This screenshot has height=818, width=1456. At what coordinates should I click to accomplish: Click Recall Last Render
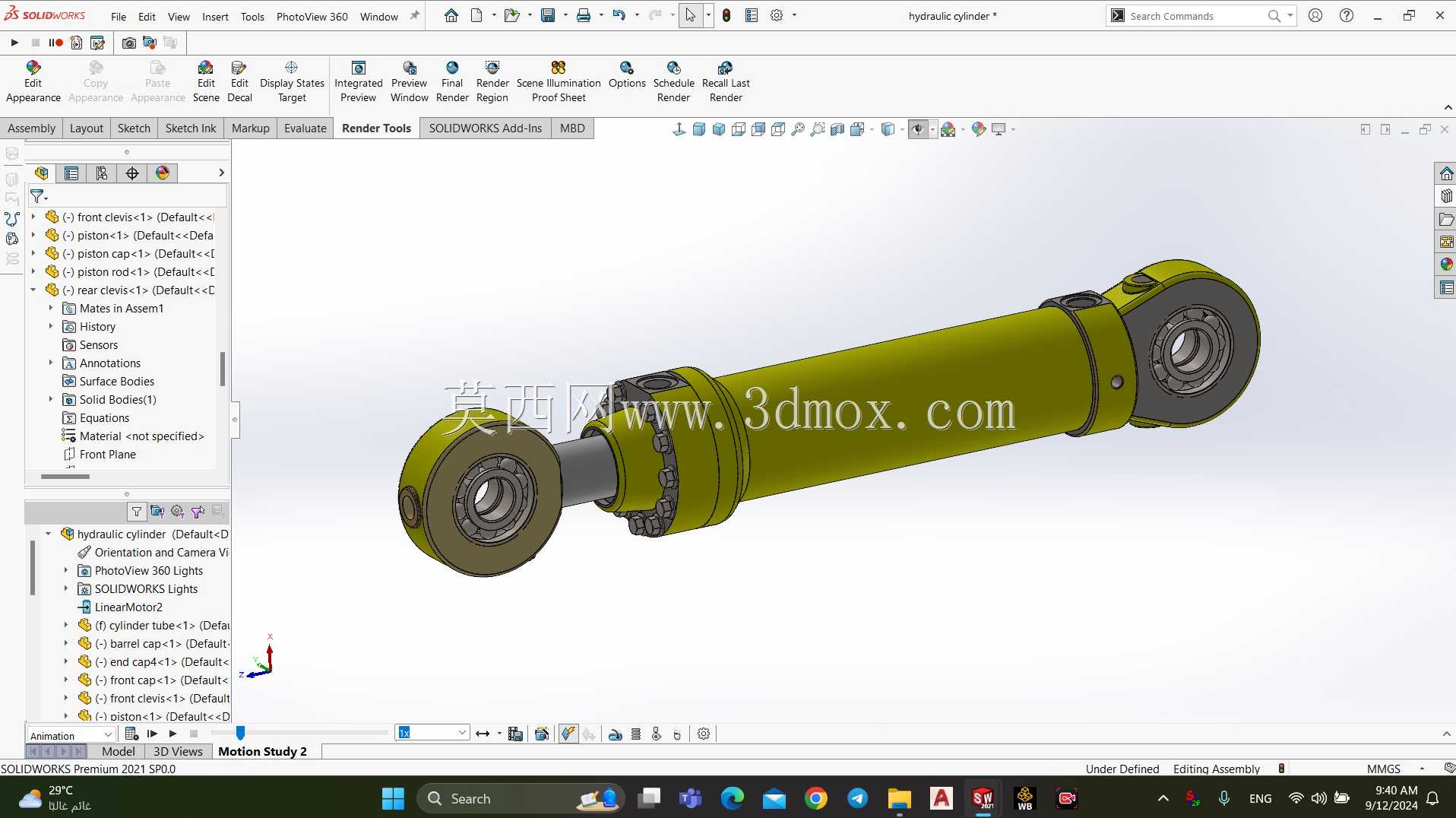click(x=726, y=81)
